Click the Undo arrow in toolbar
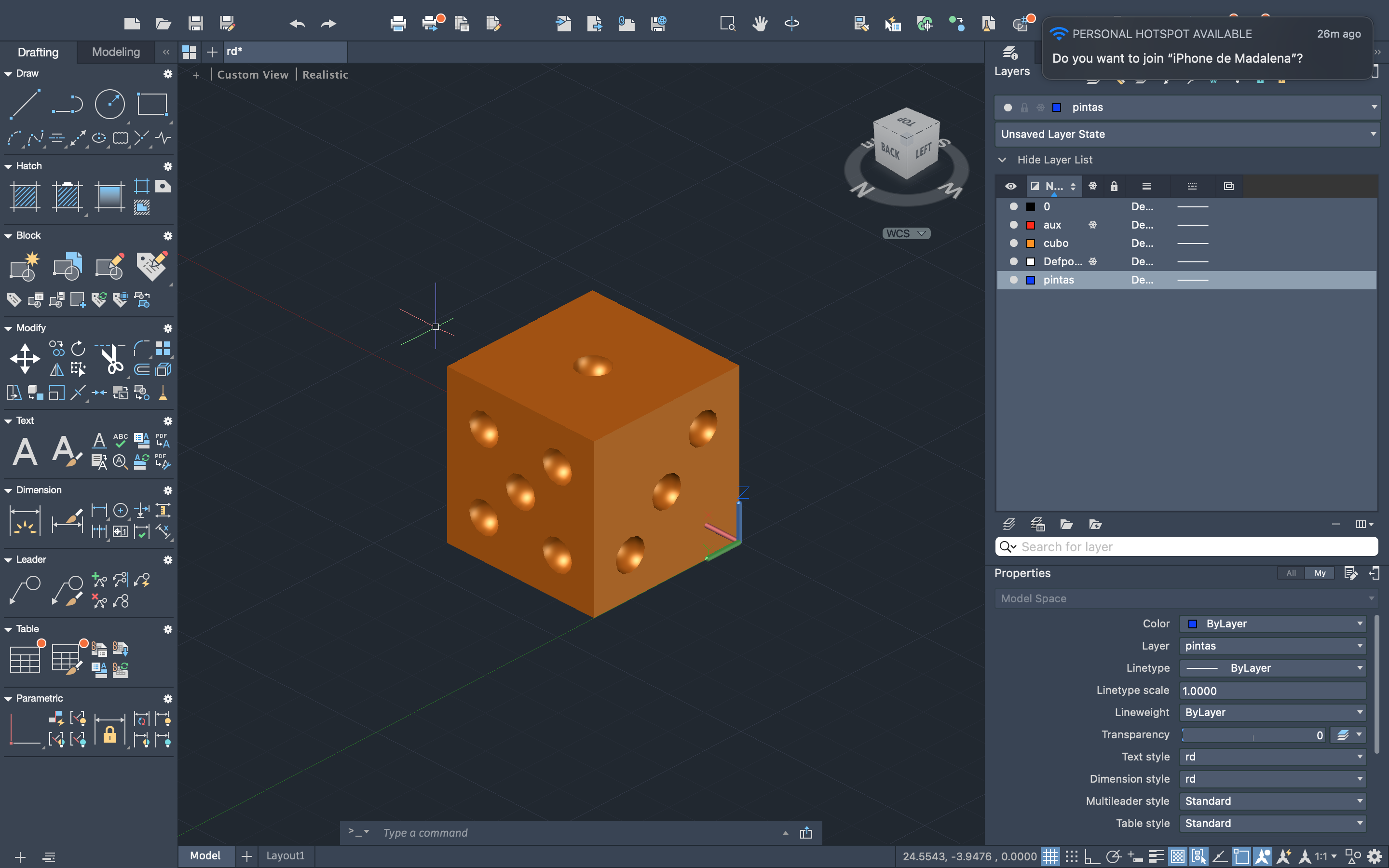Viewport: 1389px width, 868px height. [x=297, y=24]
